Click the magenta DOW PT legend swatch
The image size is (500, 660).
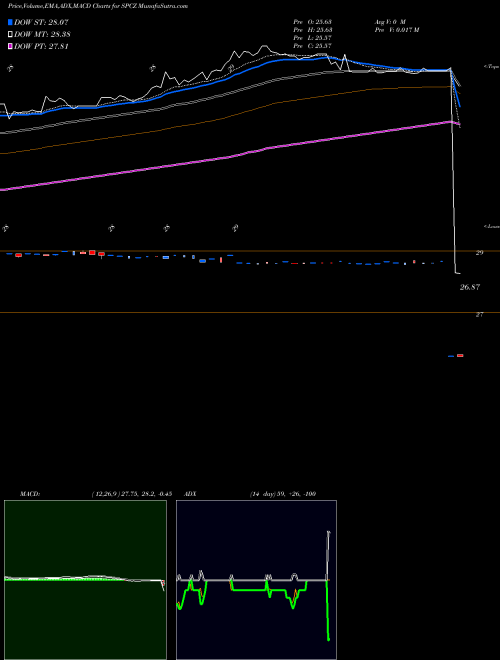pos(10,46)
